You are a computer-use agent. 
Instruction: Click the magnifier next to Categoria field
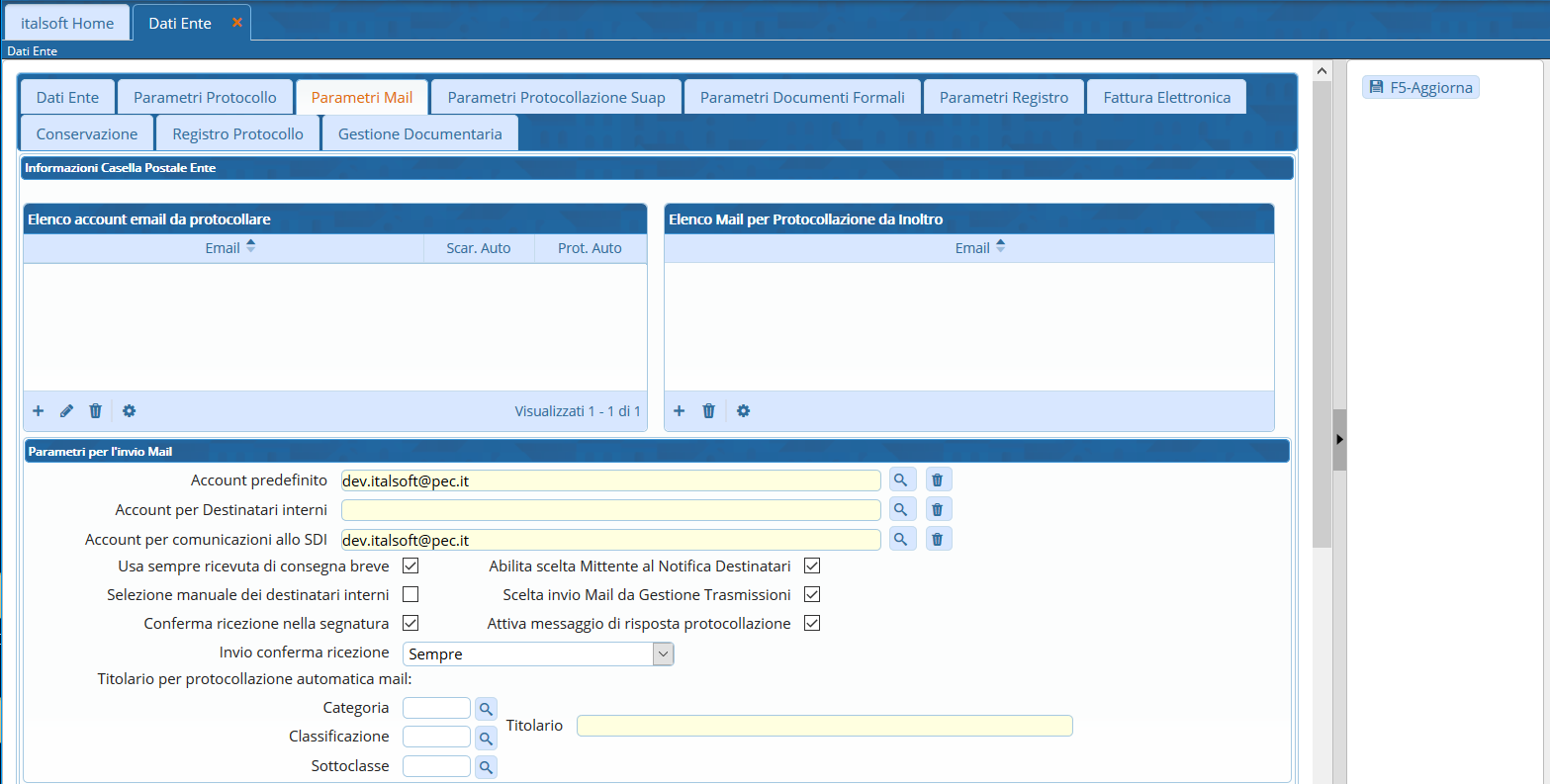click(x=486, y=709)
